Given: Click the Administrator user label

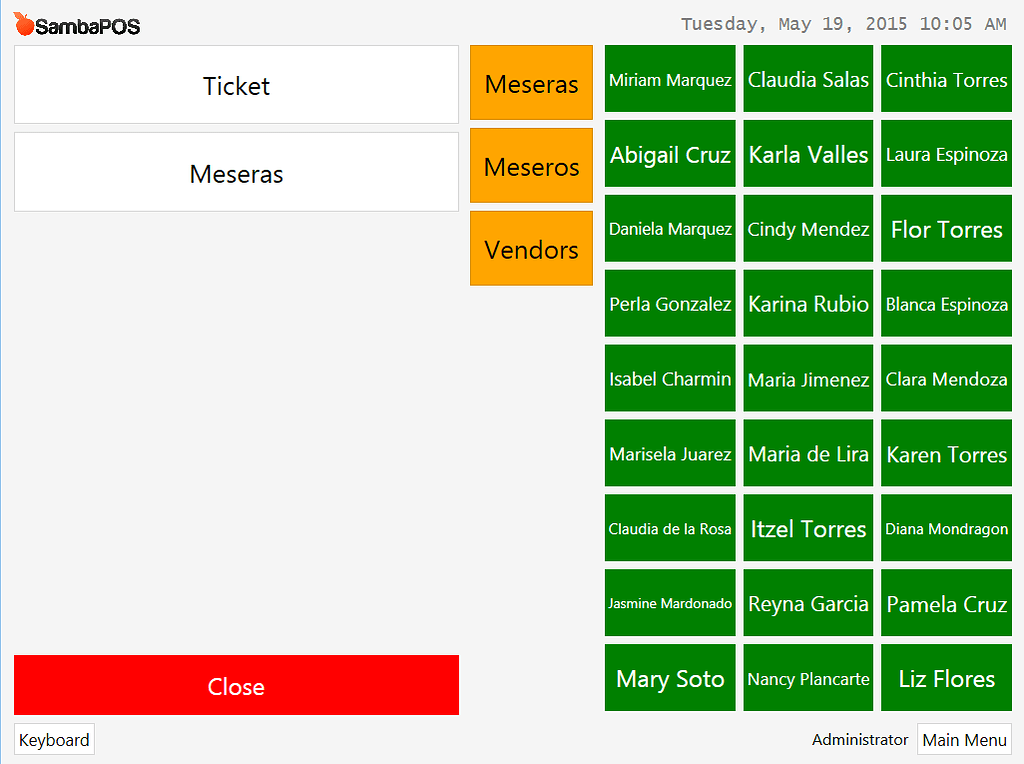Looking at the screenshot, I should (x=859, y=739).
